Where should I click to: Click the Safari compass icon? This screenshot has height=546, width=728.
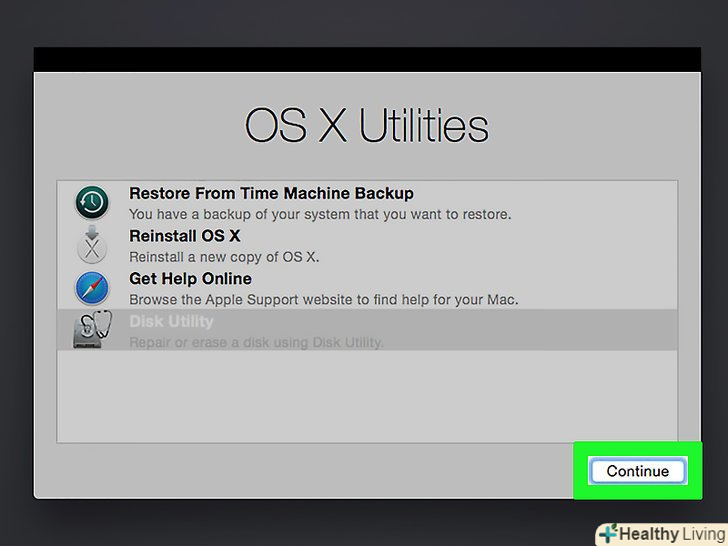[x=92, y=288]
